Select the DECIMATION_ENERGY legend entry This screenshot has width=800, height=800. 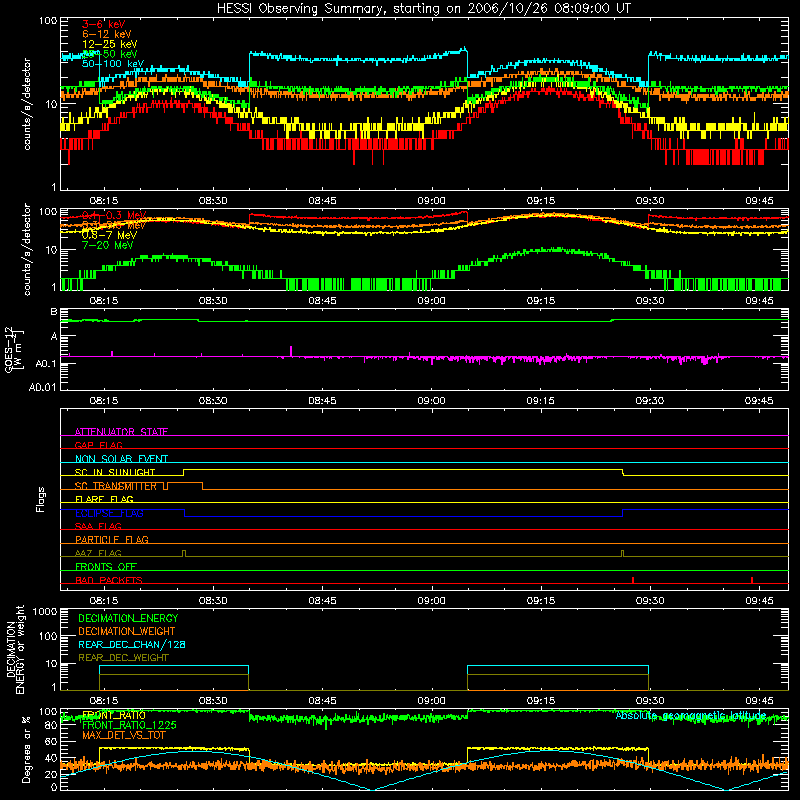click(128, 618)
